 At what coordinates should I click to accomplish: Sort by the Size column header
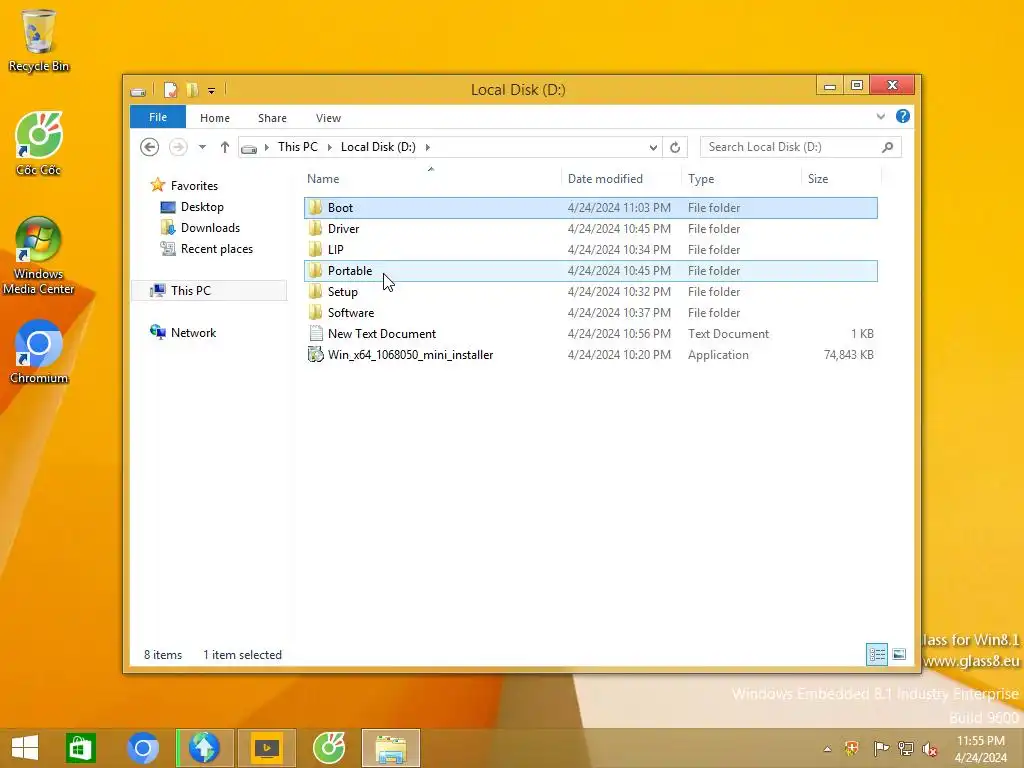[841, 178]
